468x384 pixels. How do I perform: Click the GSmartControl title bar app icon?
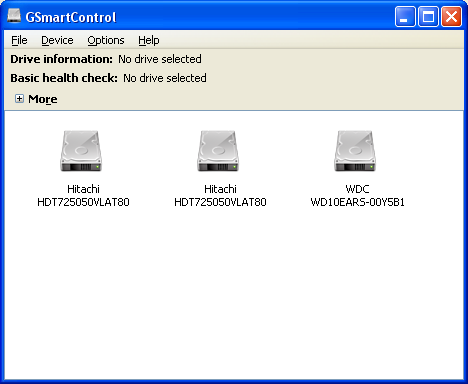point(14,16)
